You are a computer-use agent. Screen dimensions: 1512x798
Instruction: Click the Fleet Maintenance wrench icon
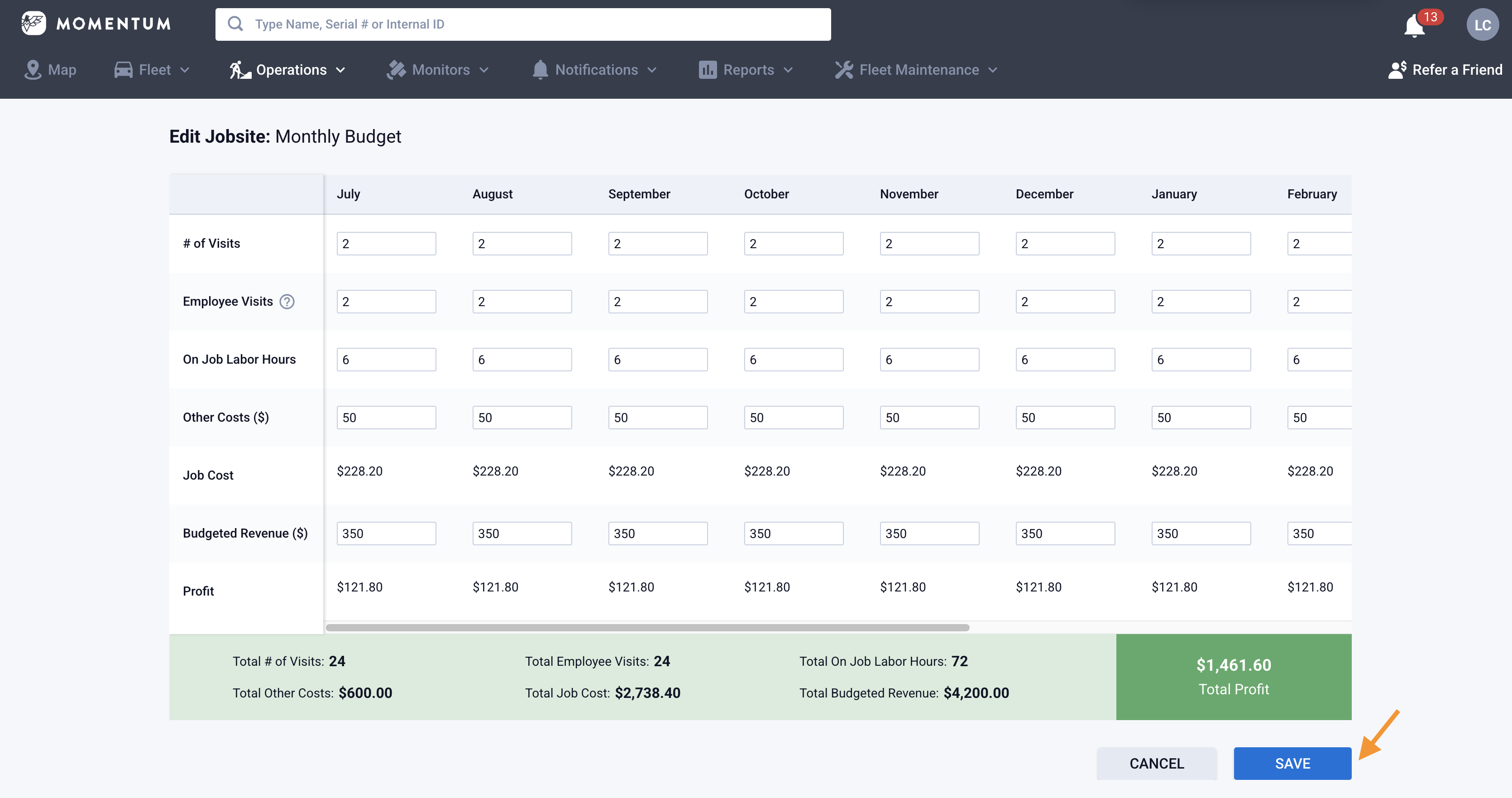coord(844,70)
